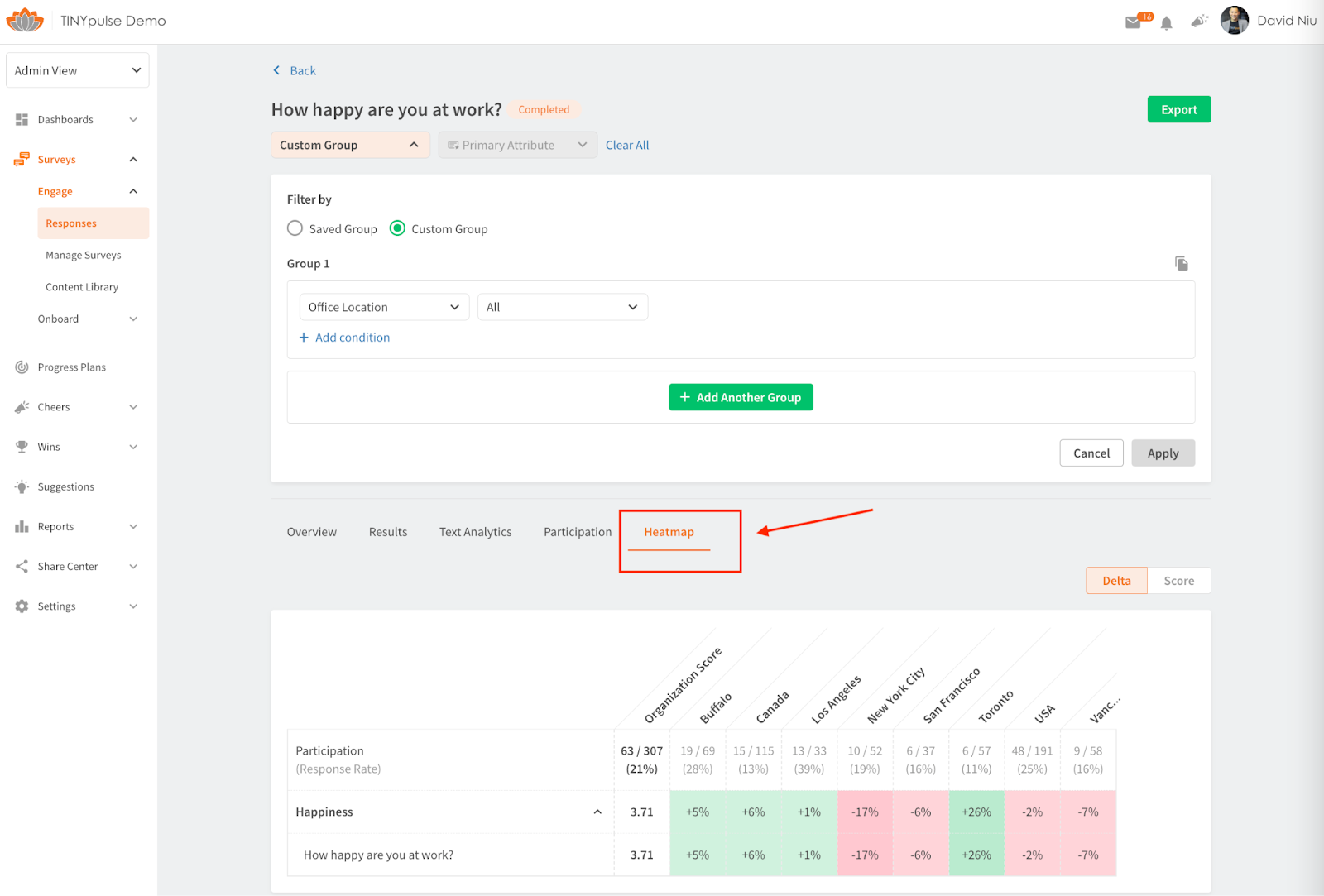1324x896 pixels.
Task: Click the Surveys sidebar icon
Action: [22, 159]
